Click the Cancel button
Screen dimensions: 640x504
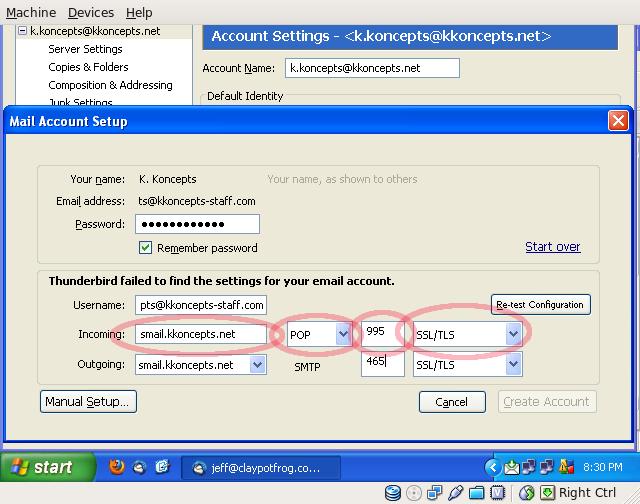(452, 402)
